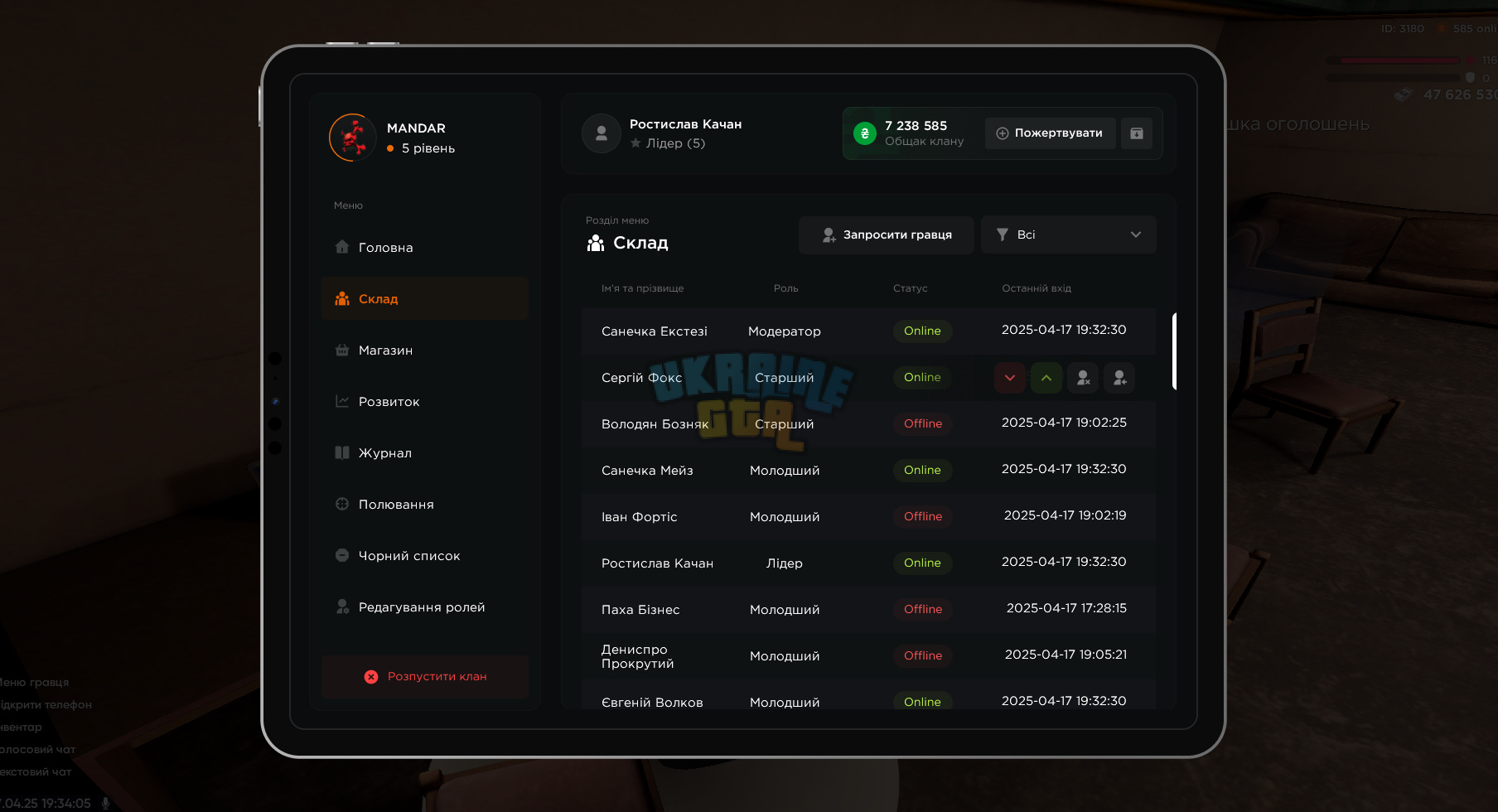Select the Іван Фортіс name
This screenshot has width=1498, height=812.
tap(640, 517)
